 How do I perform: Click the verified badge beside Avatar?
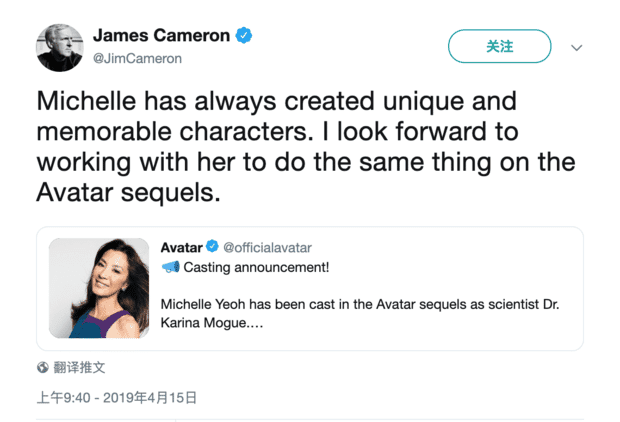(x=212, y=246)
